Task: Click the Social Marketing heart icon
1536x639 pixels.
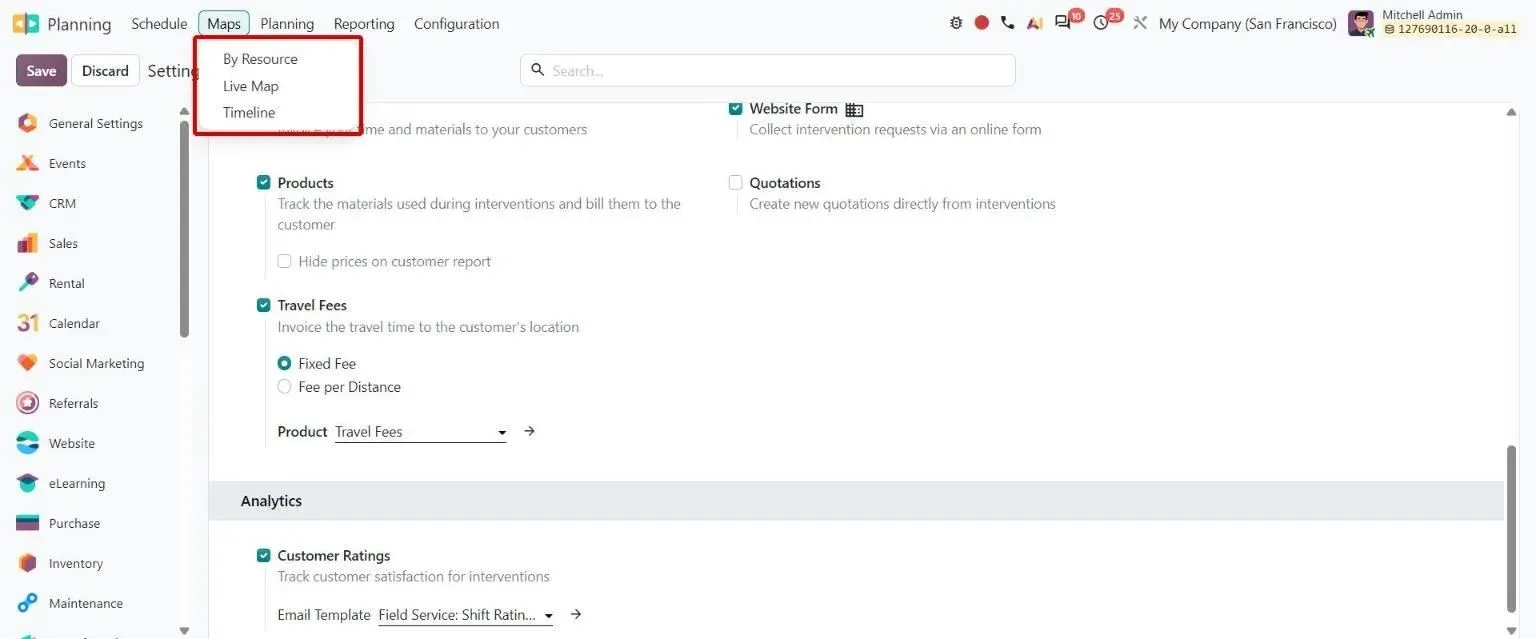Action: [x=28, y=364]
